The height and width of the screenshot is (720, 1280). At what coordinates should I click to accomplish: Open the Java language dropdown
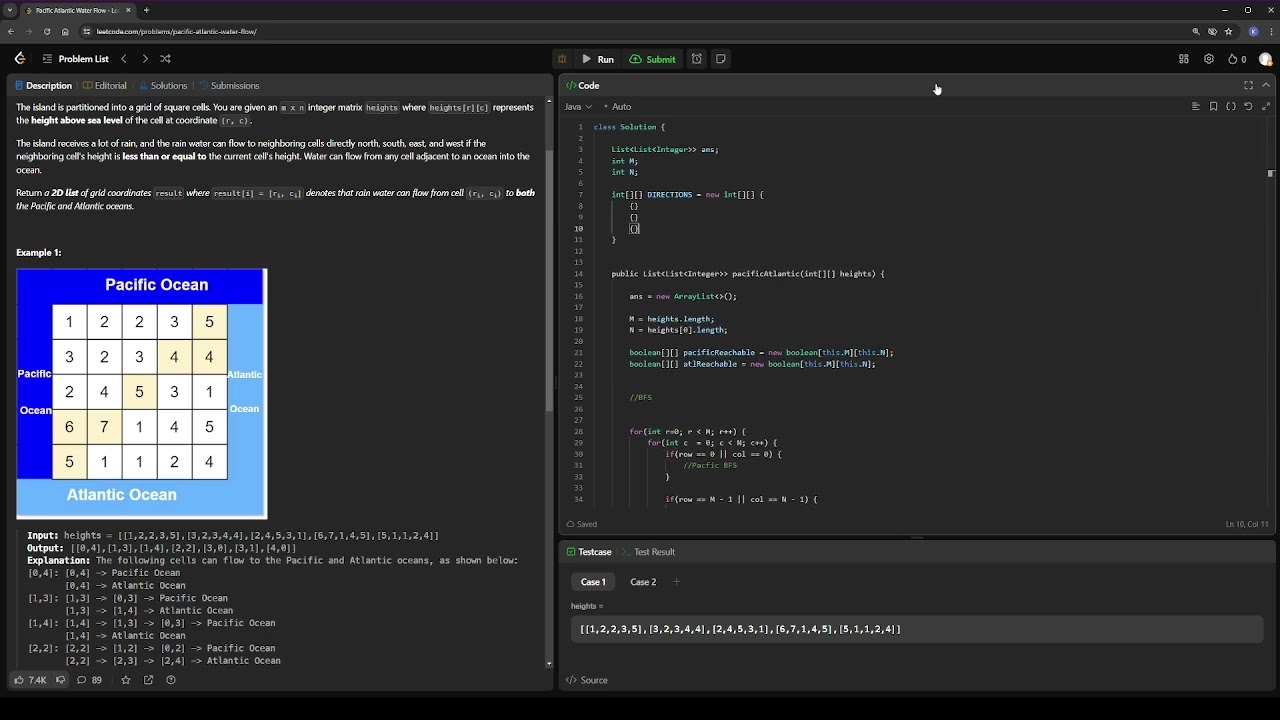click(578, 106)
